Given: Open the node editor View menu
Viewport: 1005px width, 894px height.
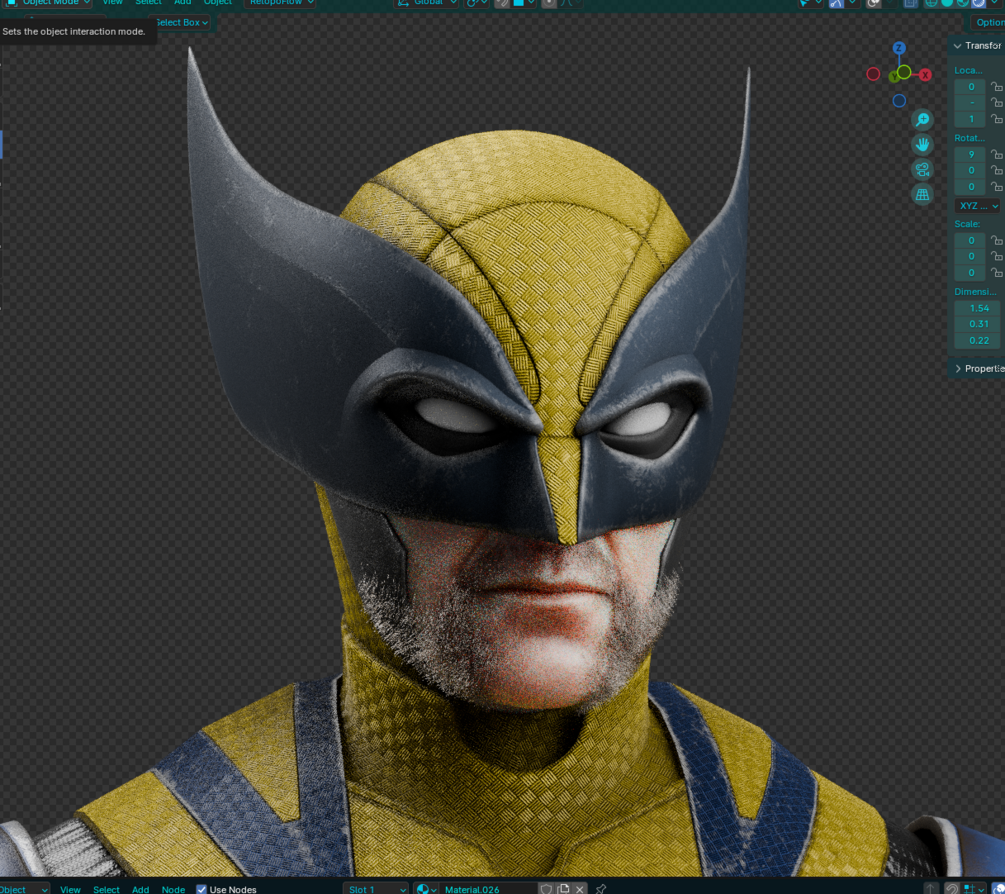Looking at the screenshot, I should tap(71, 890).
